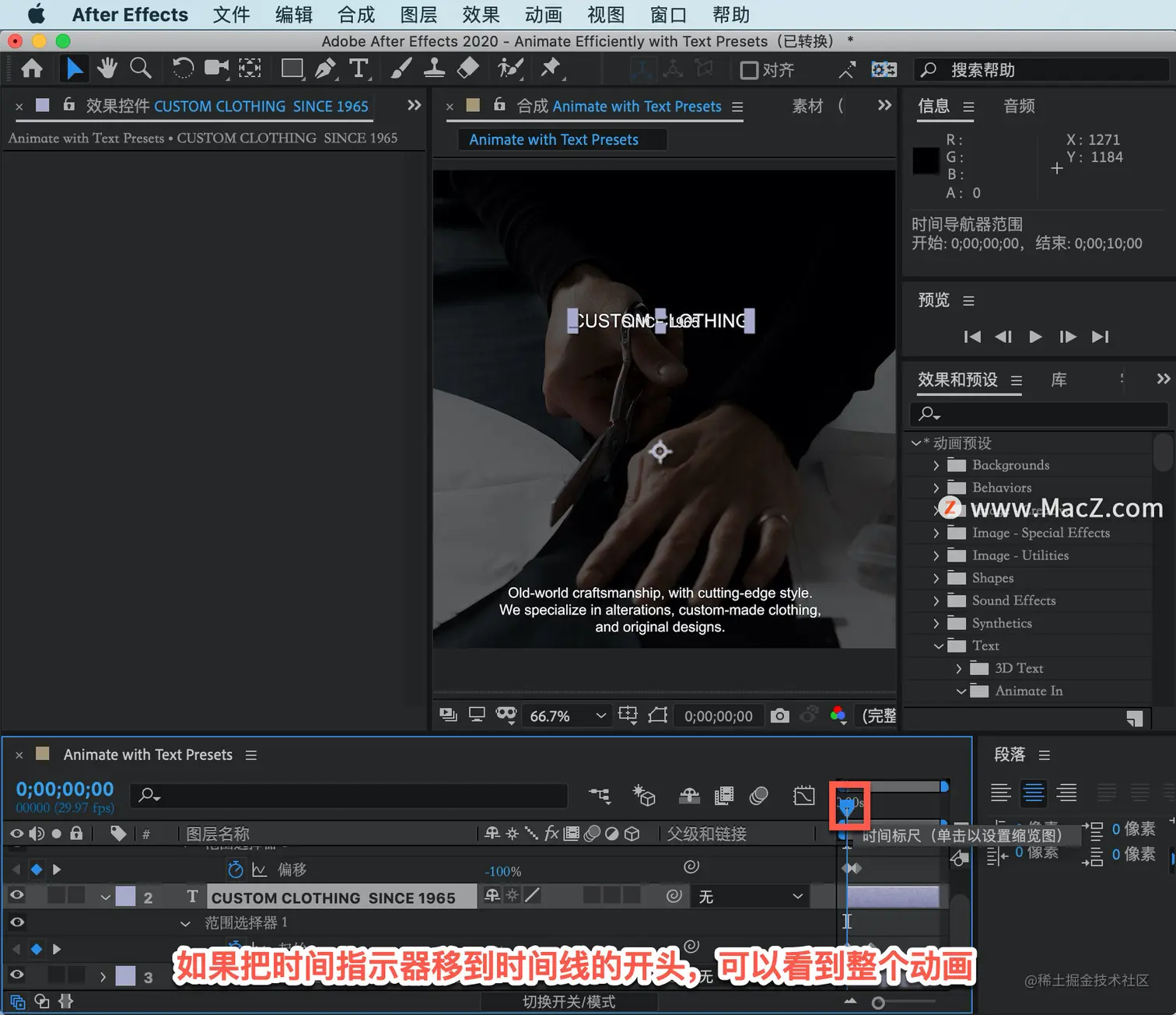Toggle the lock on 合成 viewer panel
The width and height of the screenshot is (1176, 1015).
tap(499, 104)
